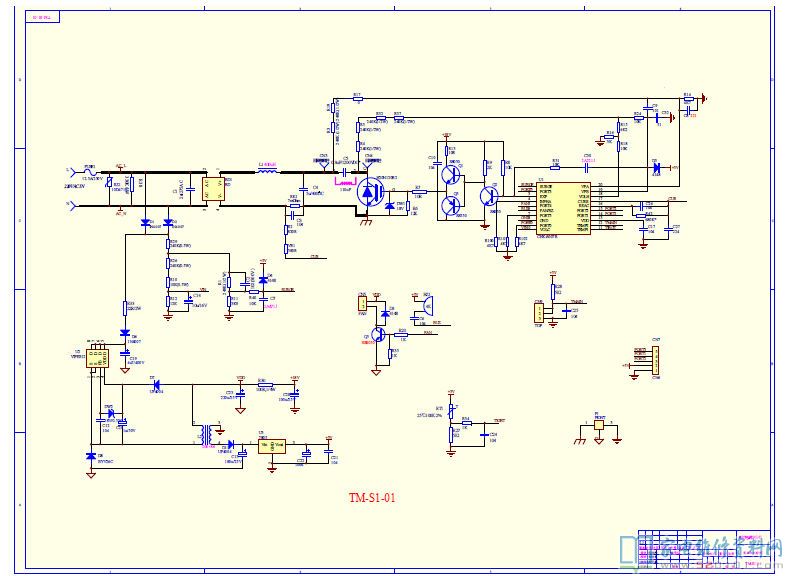Select the yellow bridge rectifier block
This screenshot has width=792, height=576.
point(213,189)
